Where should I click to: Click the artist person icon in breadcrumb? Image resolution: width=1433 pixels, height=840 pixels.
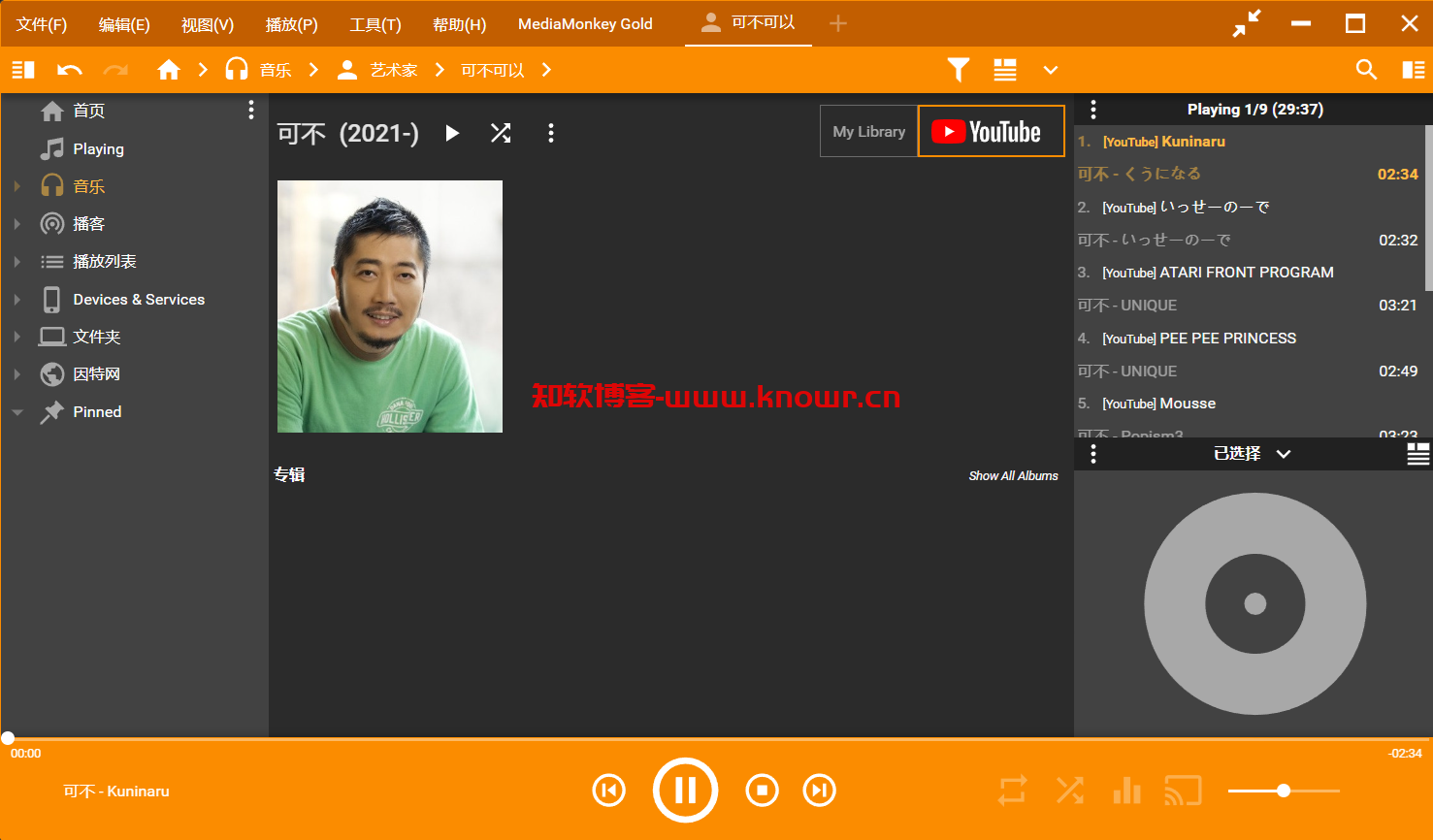coord(347,70)
